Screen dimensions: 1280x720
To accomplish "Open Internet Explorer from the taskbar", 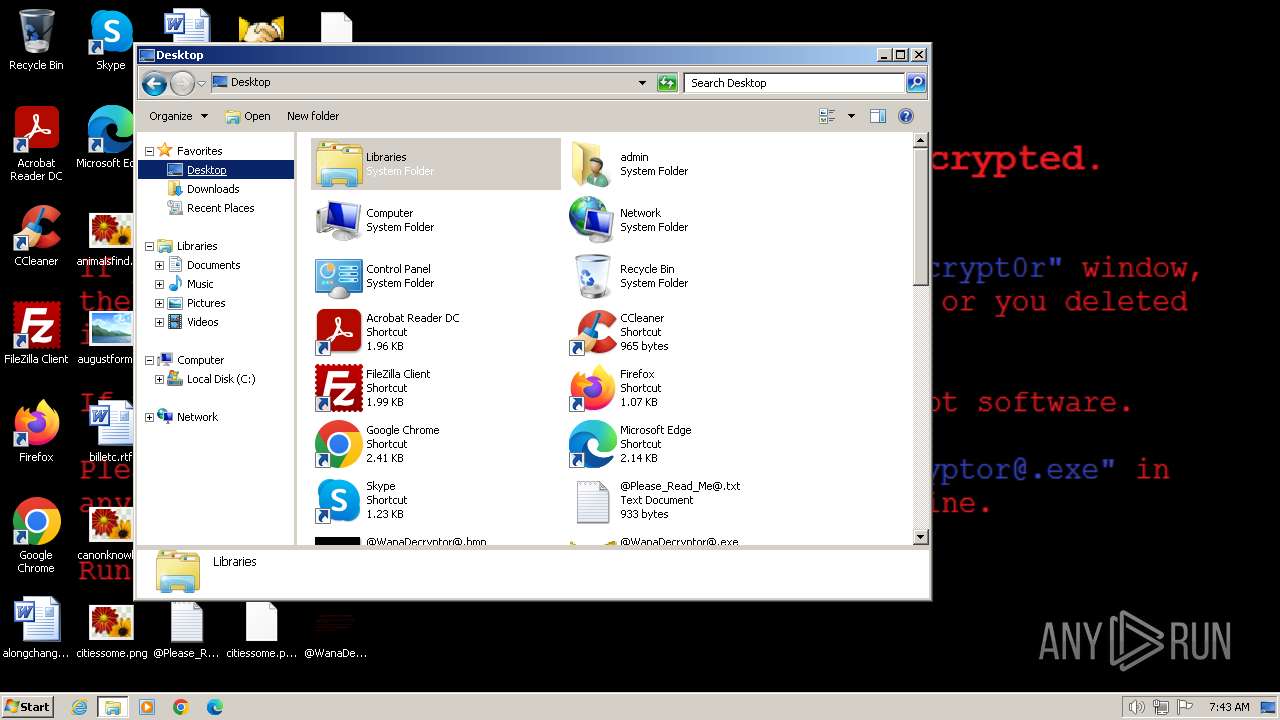I will coord(79,707).
